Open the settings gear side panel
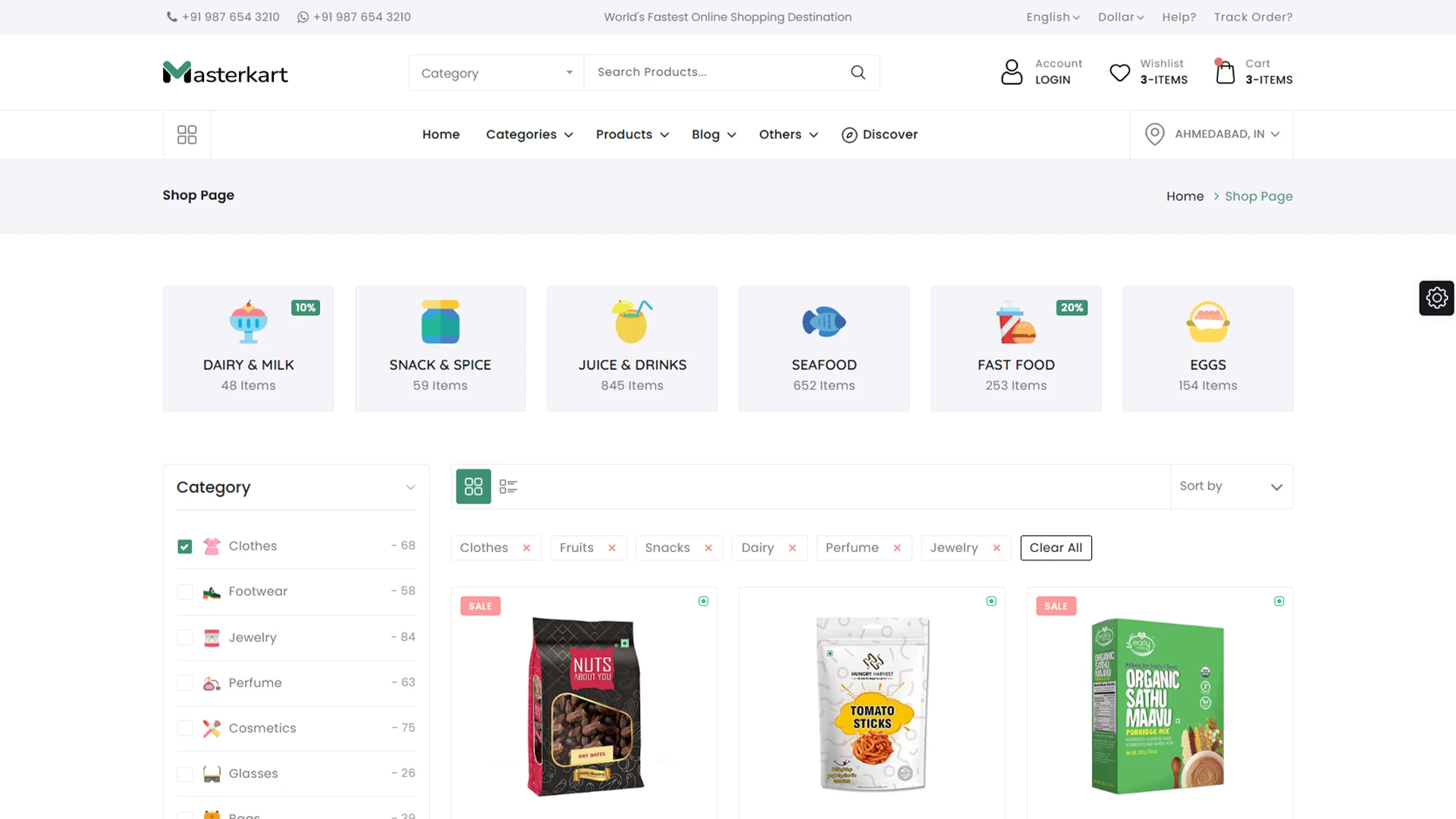This screenshot has width=1456, height=819. click(1436, 298)
